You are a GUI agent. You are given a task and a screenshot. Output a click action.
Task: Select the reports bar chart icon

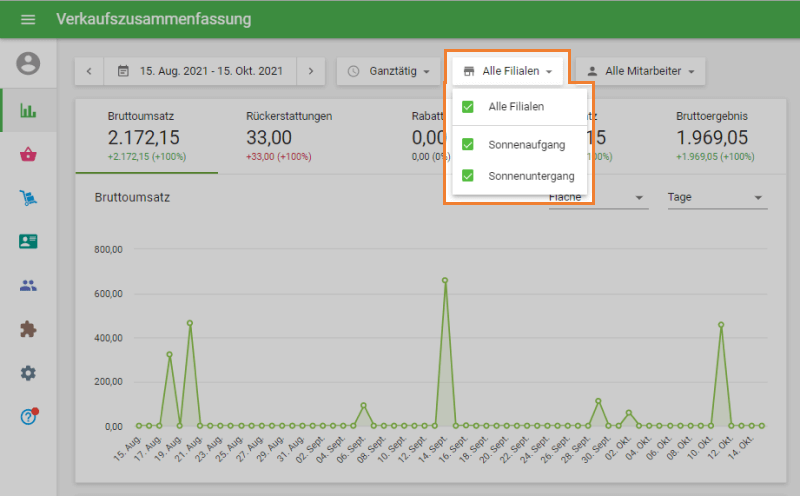click(28, 110)
